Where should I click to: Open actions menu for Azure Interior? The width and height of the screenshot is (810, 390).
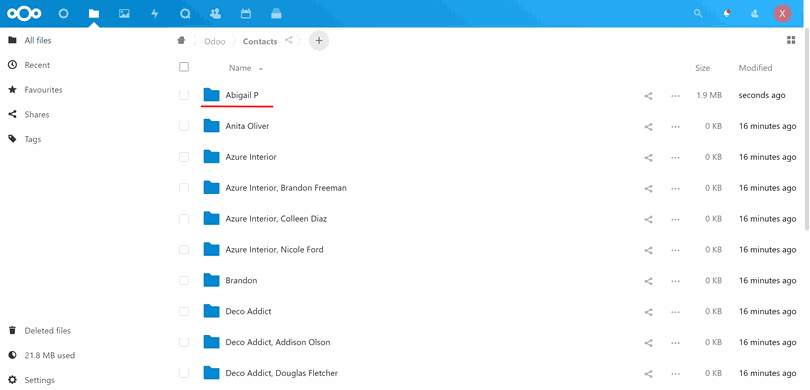tap(675, 158)
